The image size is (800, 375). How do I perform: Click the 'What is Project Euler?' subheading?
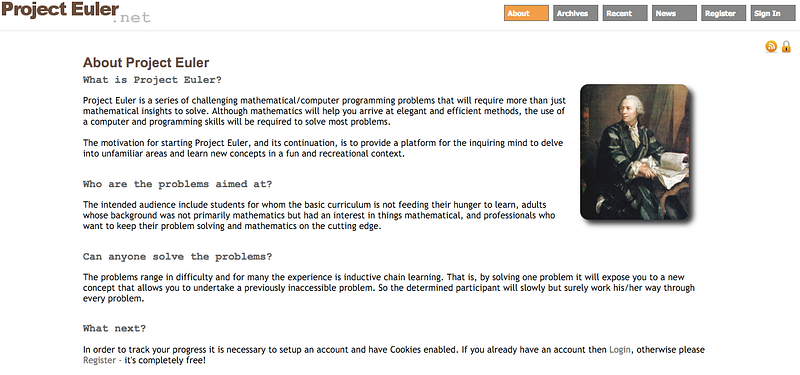tap(153, 80)
